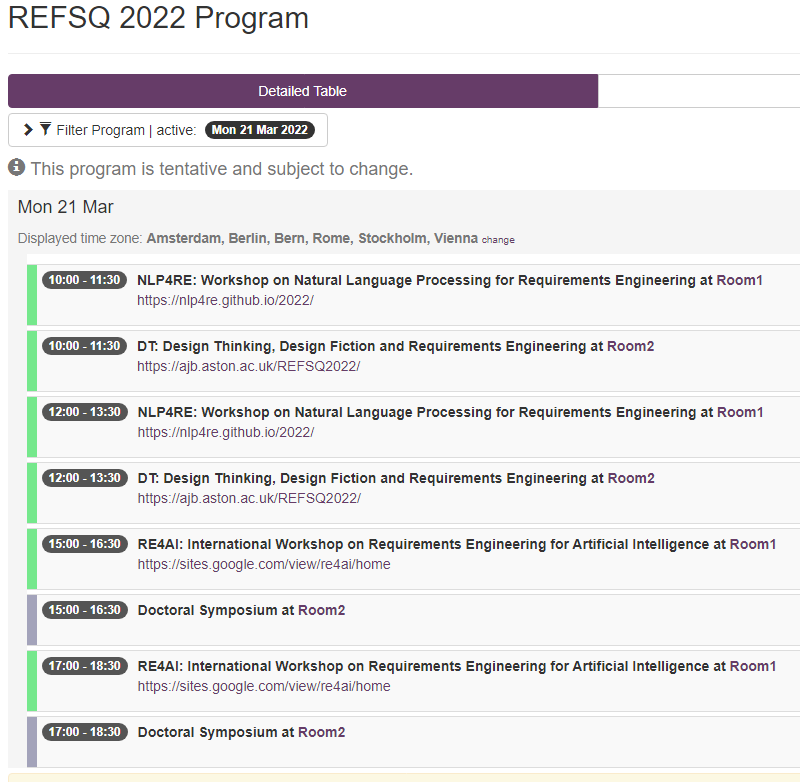800x782 pixels.
Task: Open Room2 link in 17:00 Doctoral Symposium
Action: [x=321, y=732]
